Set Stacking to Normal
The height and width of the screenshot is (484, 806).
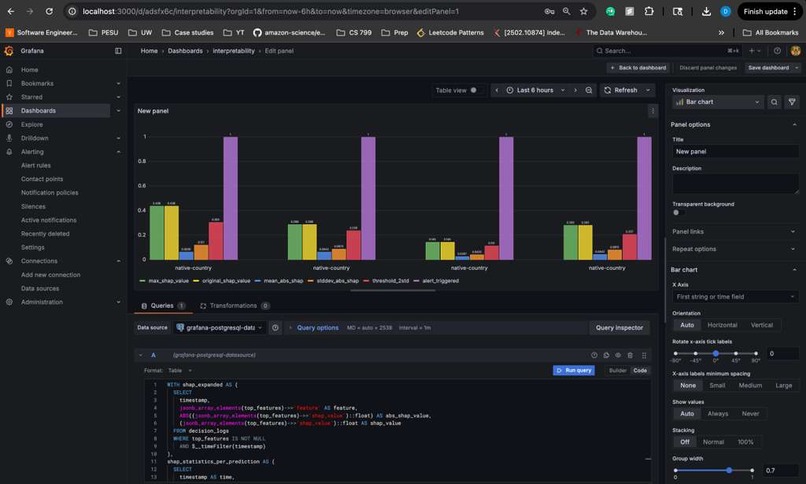(x=713, y=442)
